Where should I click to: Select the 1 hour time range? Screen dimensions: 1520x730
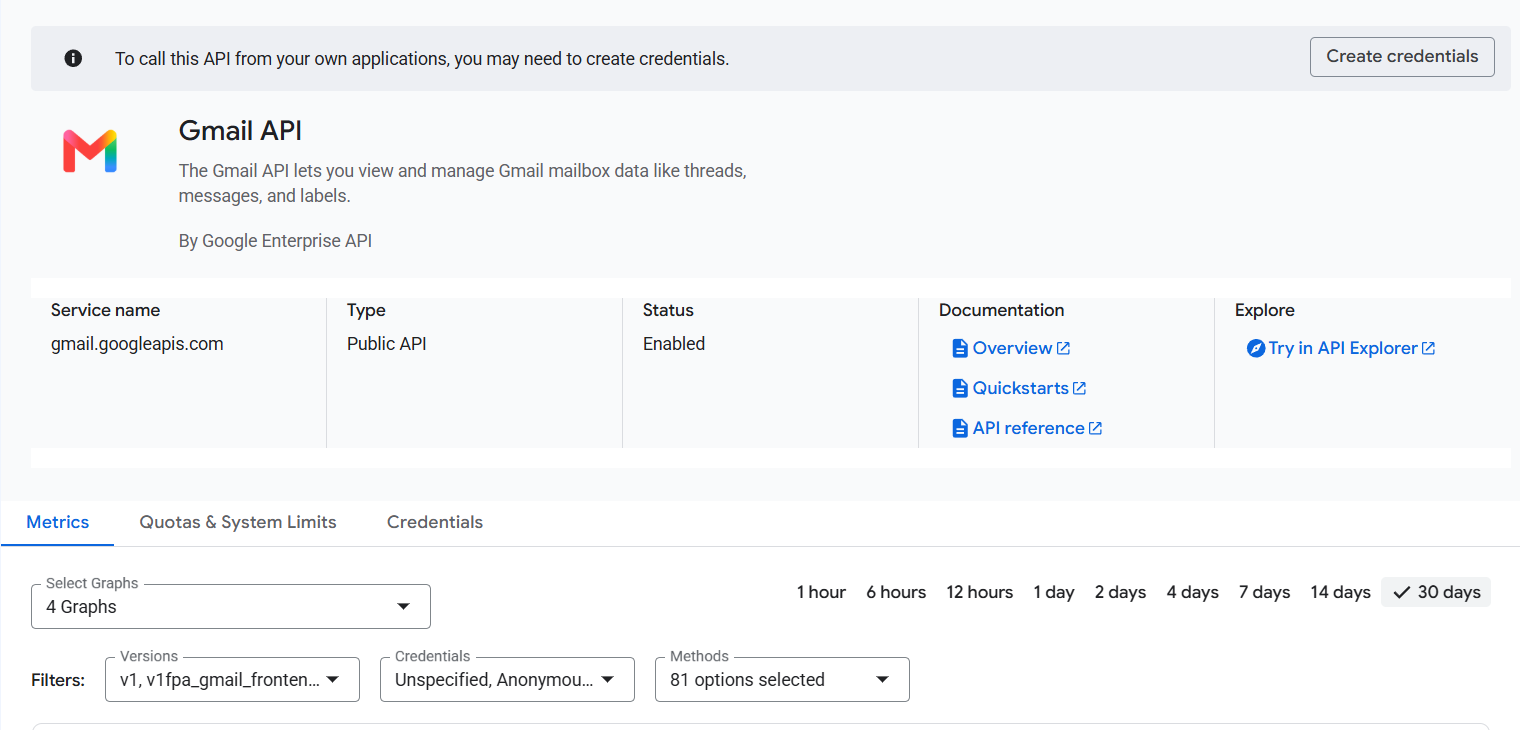point(821,592)
